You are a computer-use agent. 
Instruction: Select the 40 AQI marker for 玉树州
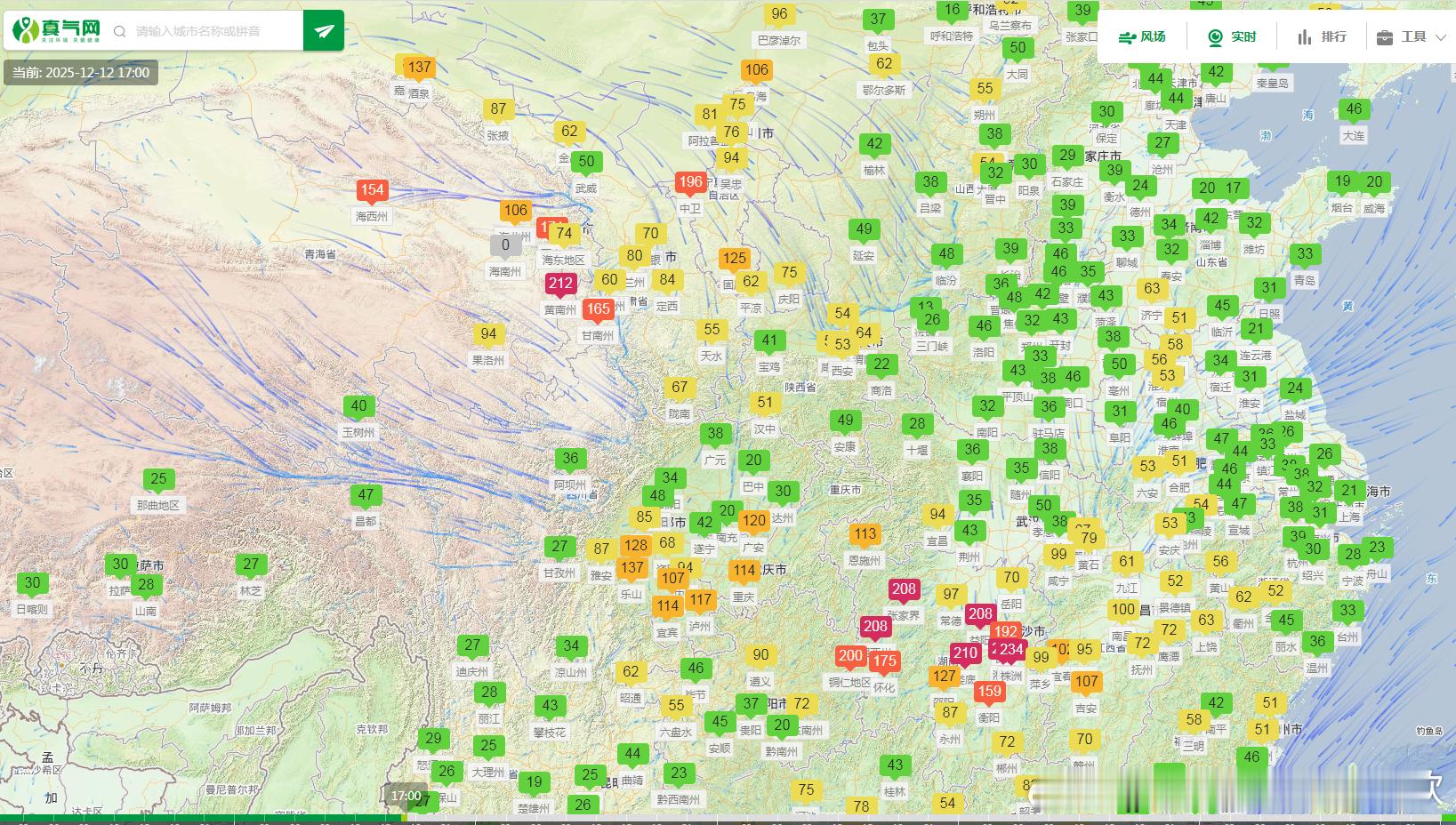pyautogui.click(x=358, y=407)
